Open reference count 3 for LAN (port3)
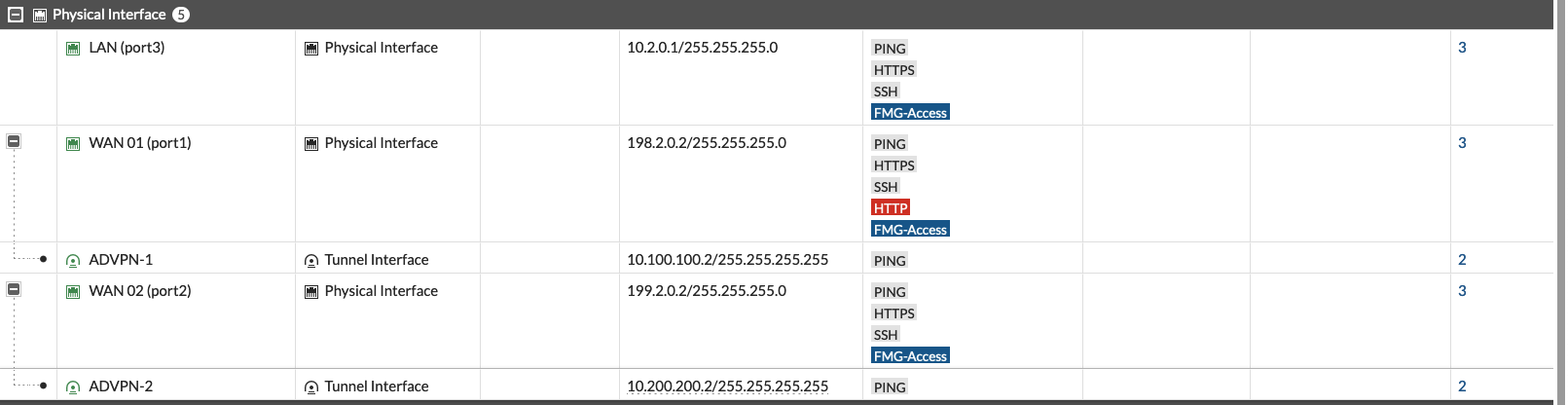 1462,48
